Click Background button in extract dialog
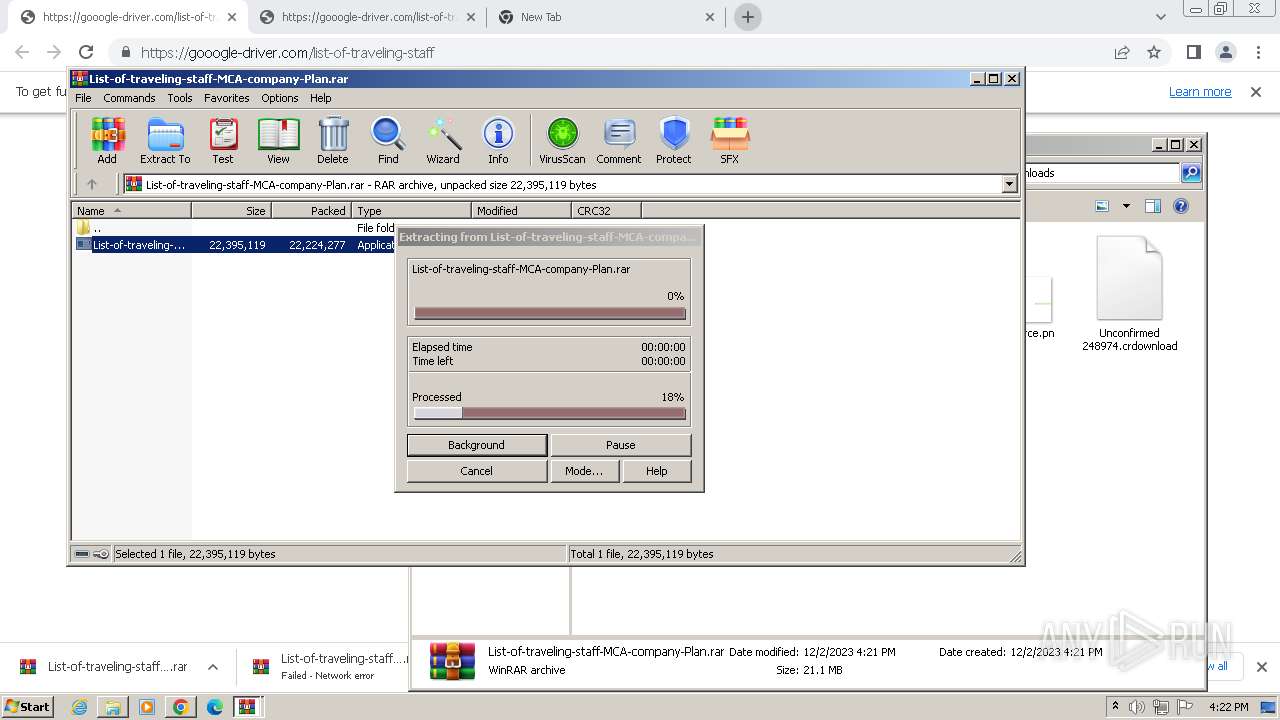Screen dimensions: 1280x720 [x=477, y=445]
